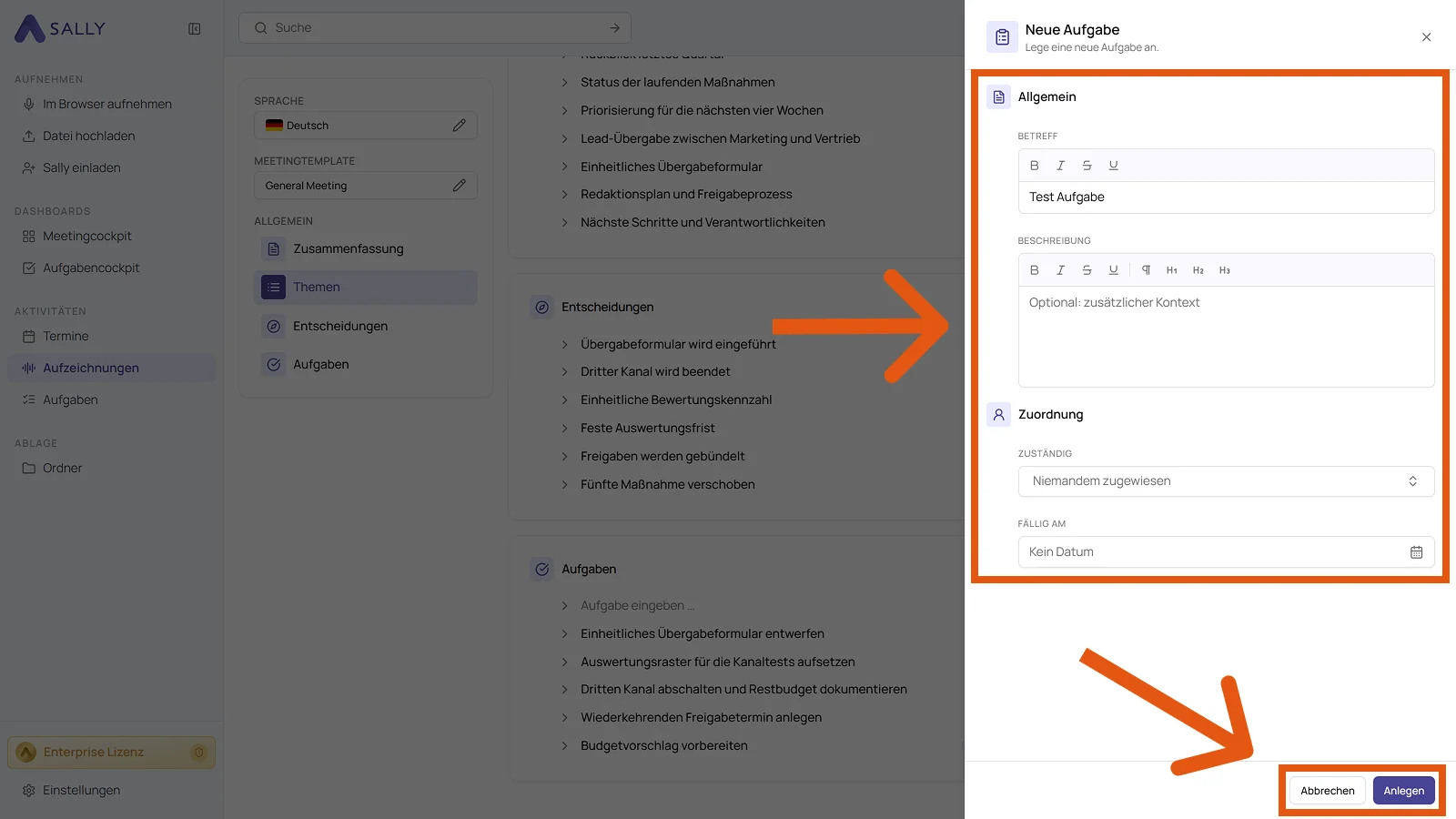1456x819 pixels.
Task: Apply bold in the Beschreibung toolbar
Action: pos(1034,270)
